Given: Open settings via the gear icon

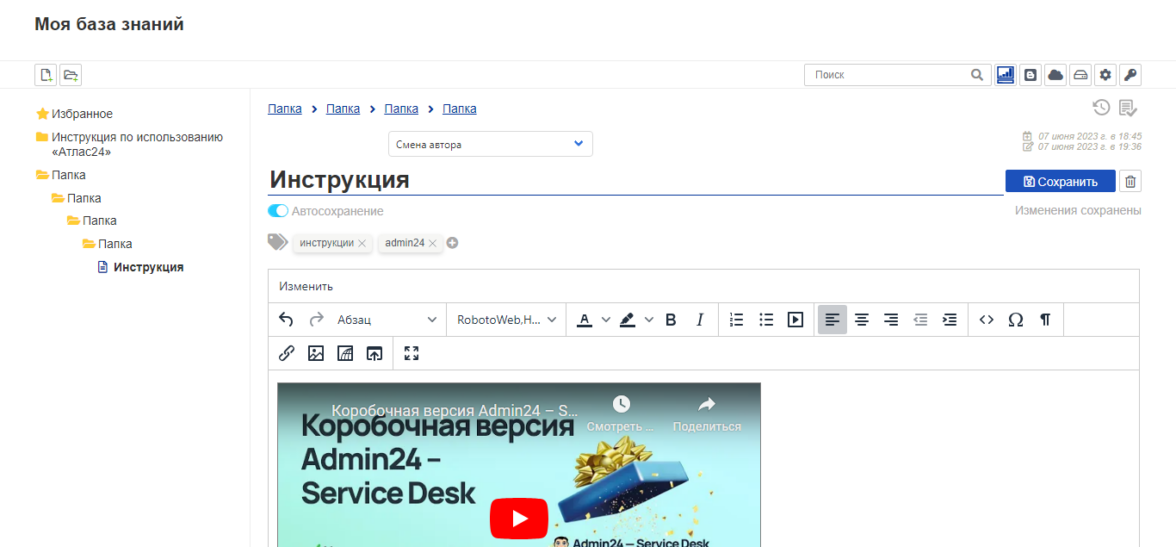Looking at the screenshot, I should click(x=1105, y=75).
